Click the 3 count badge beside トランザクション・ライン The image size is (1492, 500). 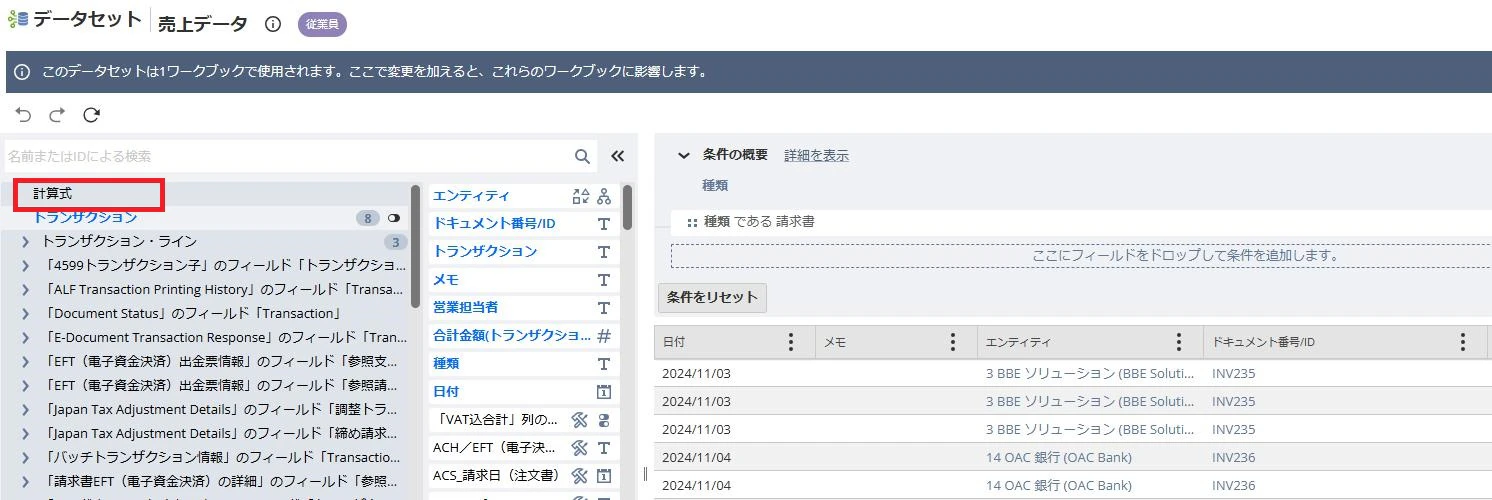pyautogui.click(x=396, y=242)
